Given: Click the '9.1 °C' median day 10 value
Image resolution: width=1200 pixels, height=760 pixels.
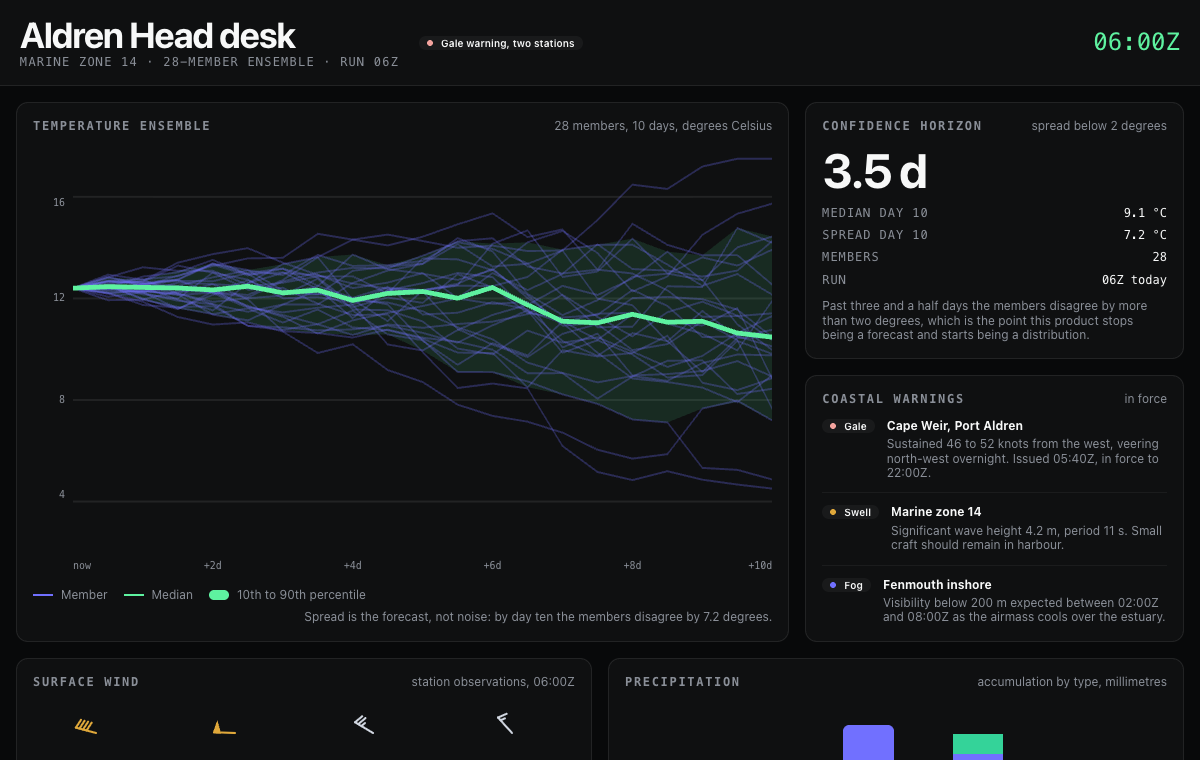Looking at the screenshot, I should [x=1144, y=213].
